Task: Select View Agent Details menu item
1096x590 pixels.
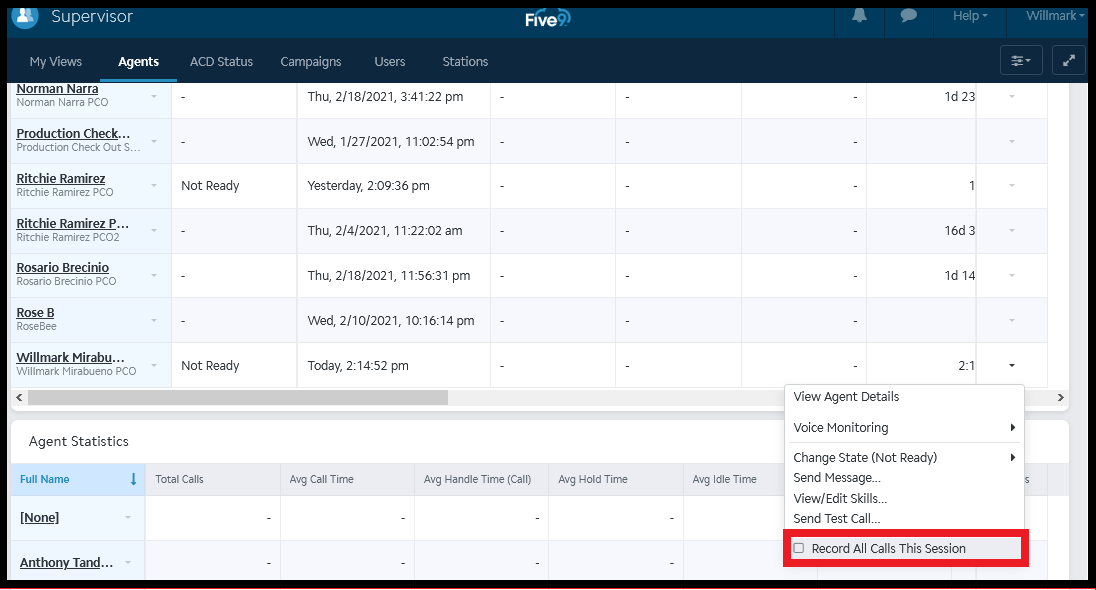Action: [846, 397]
